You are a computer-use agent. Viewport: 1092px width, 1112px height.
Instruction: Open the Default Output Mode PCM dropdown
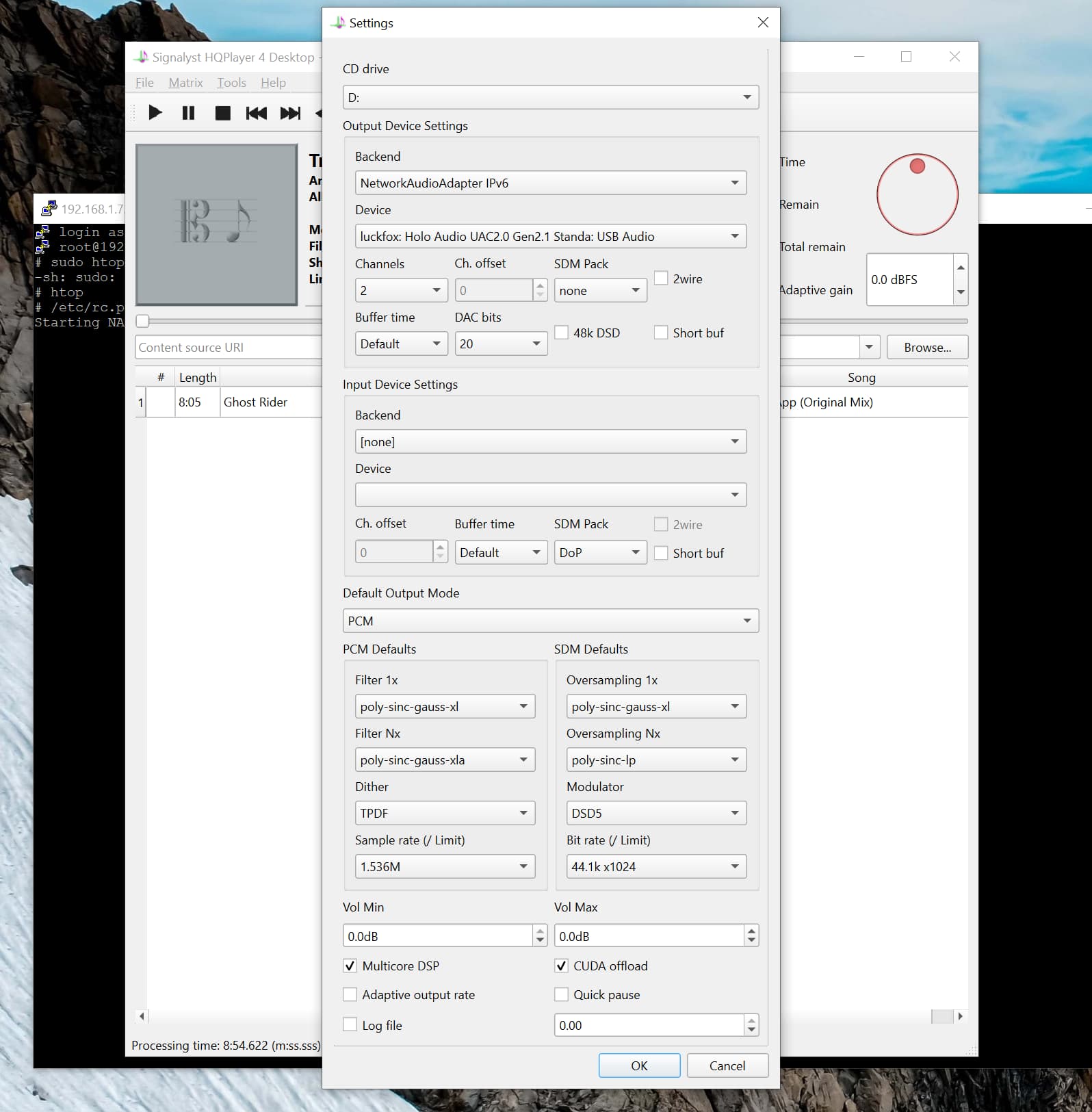click(x=550, y=621)
